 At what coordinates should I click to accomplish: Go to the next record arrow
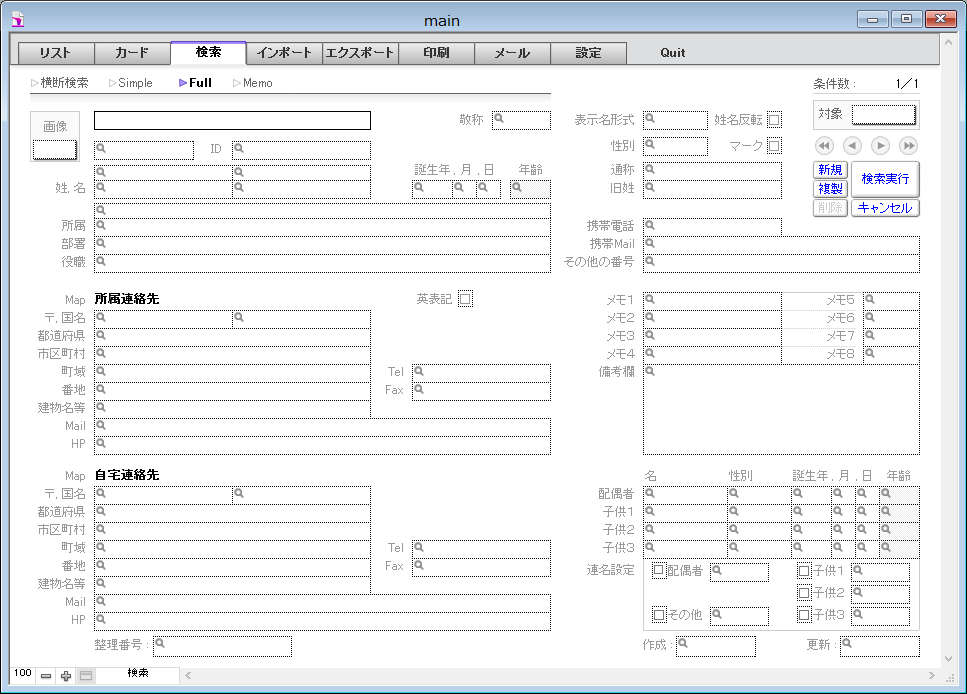pyautogui.click(x=880, y=146)
